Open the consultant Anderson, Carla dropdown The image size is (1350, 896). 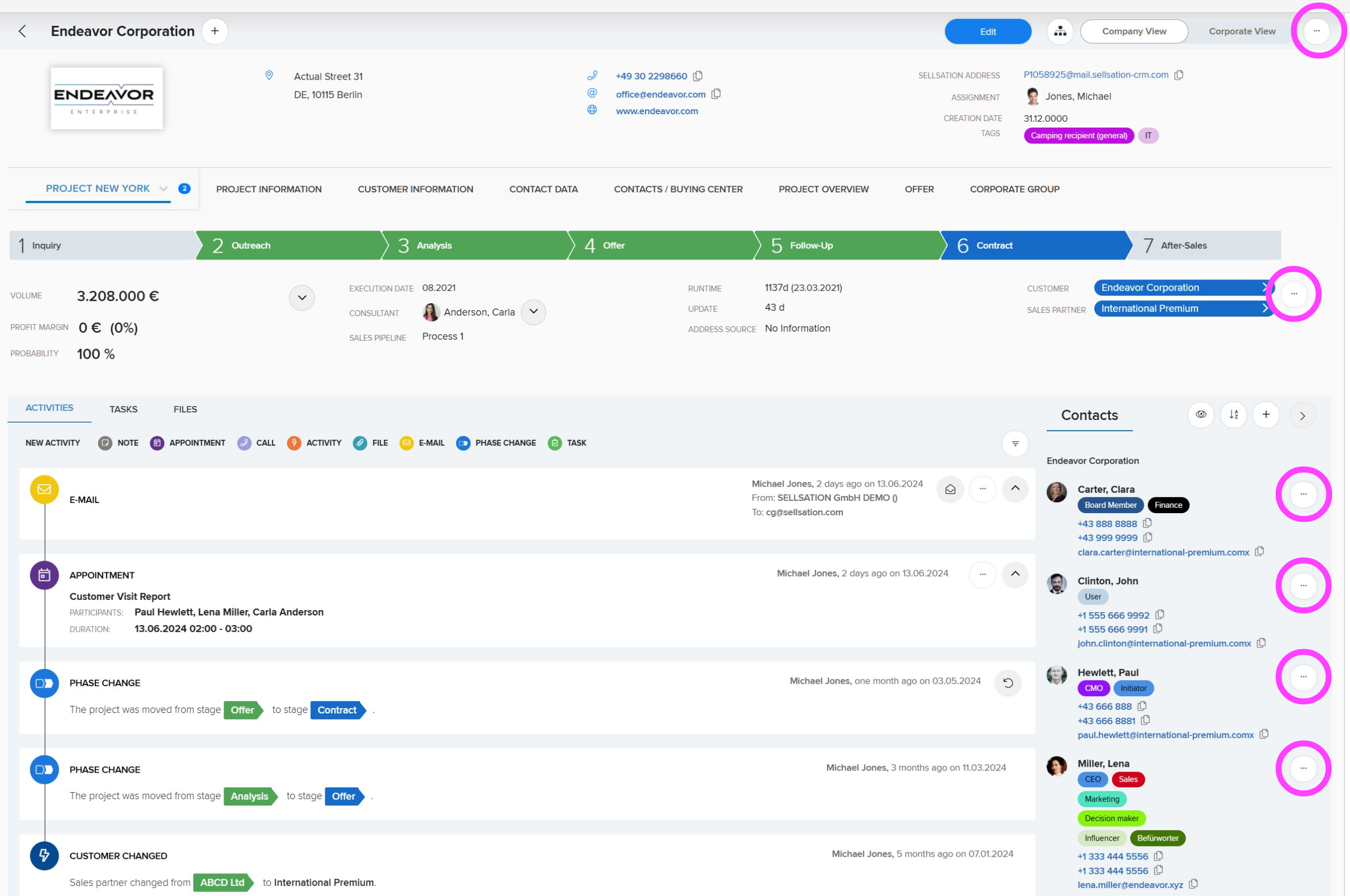[x=534, y=312]
